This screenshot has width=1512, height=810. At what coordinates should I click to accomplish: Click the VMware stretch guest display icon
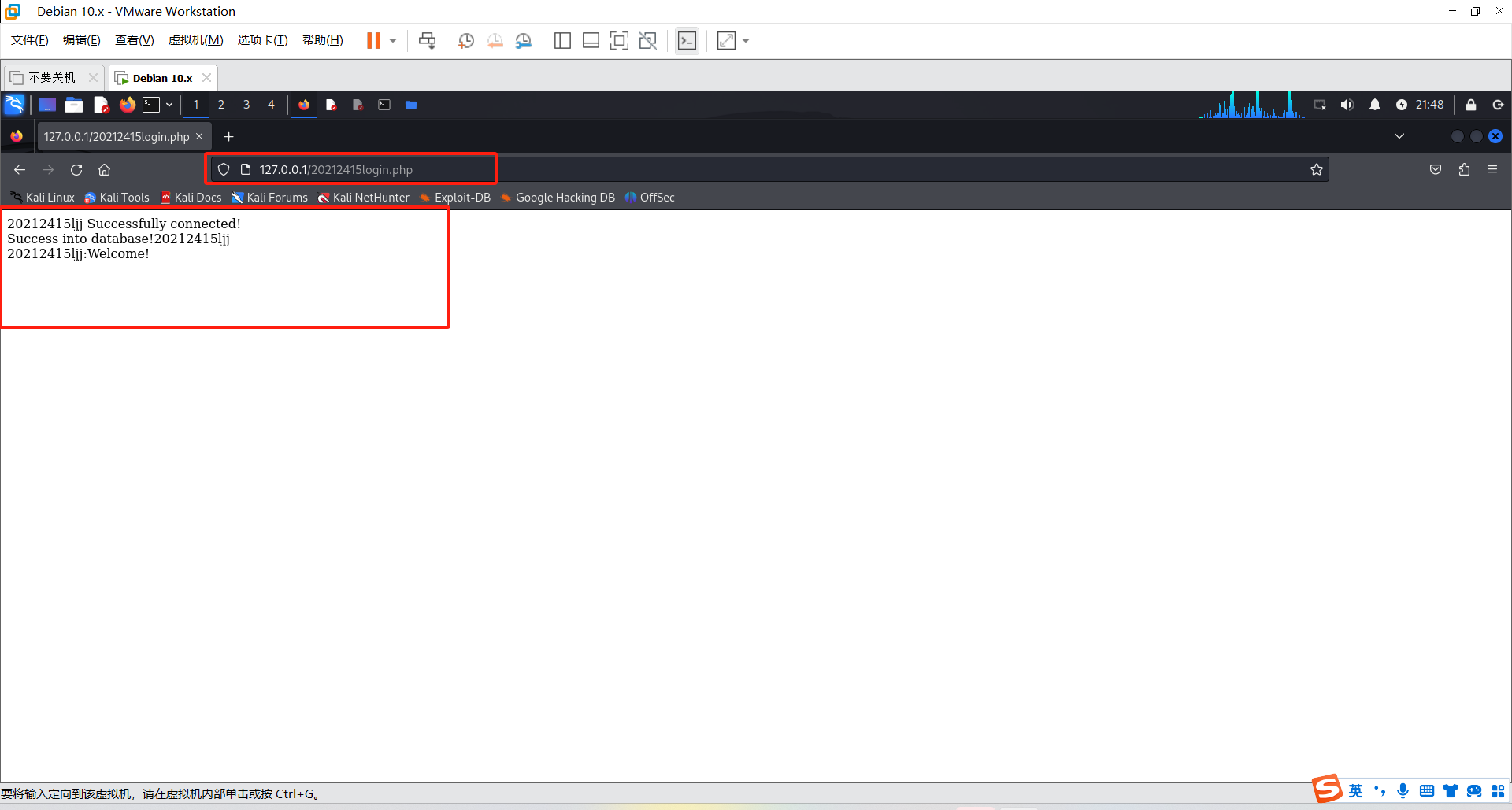726,41
